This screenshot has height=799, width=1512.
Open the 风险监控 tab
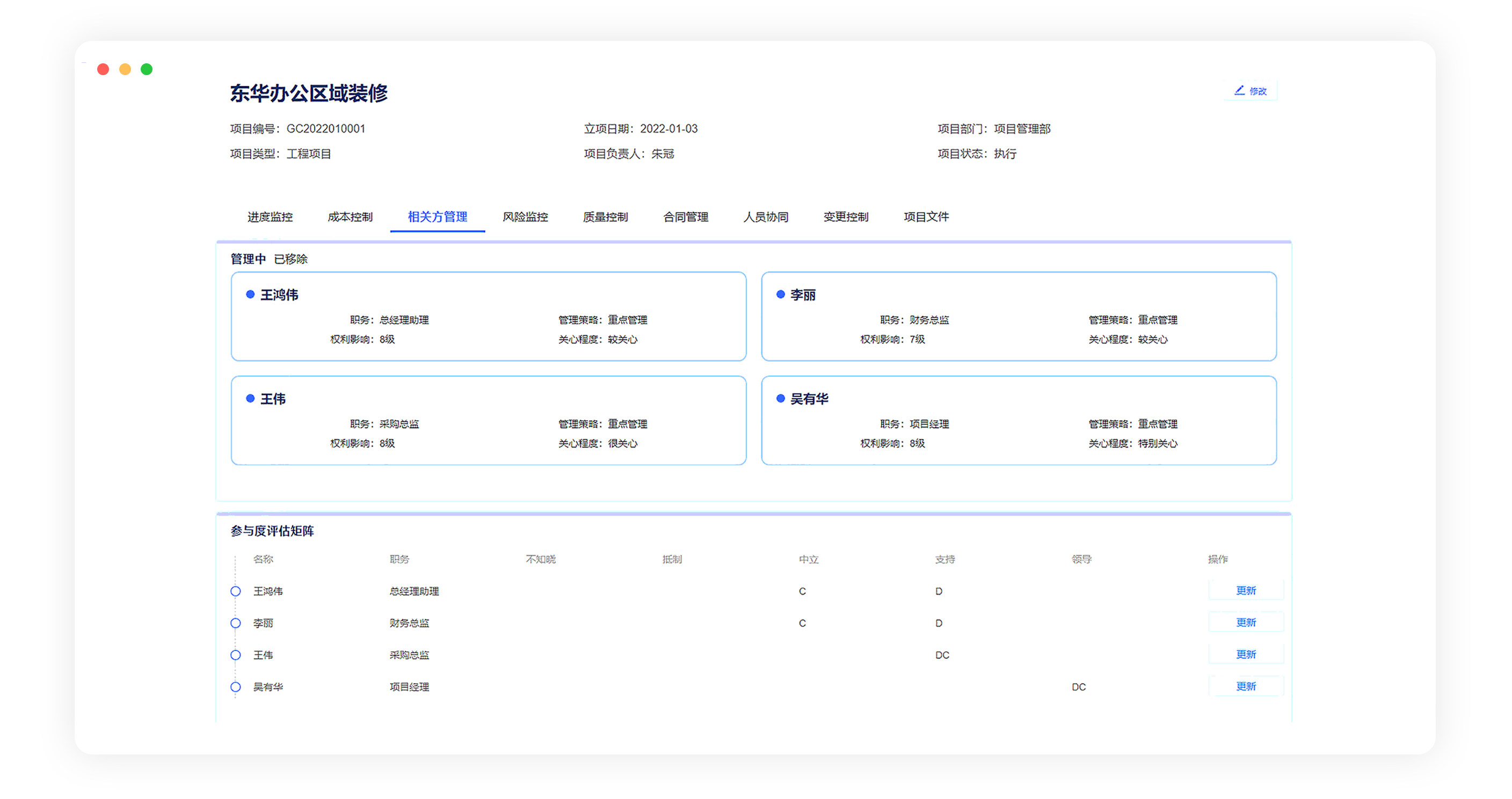click(x=525, y=217)
